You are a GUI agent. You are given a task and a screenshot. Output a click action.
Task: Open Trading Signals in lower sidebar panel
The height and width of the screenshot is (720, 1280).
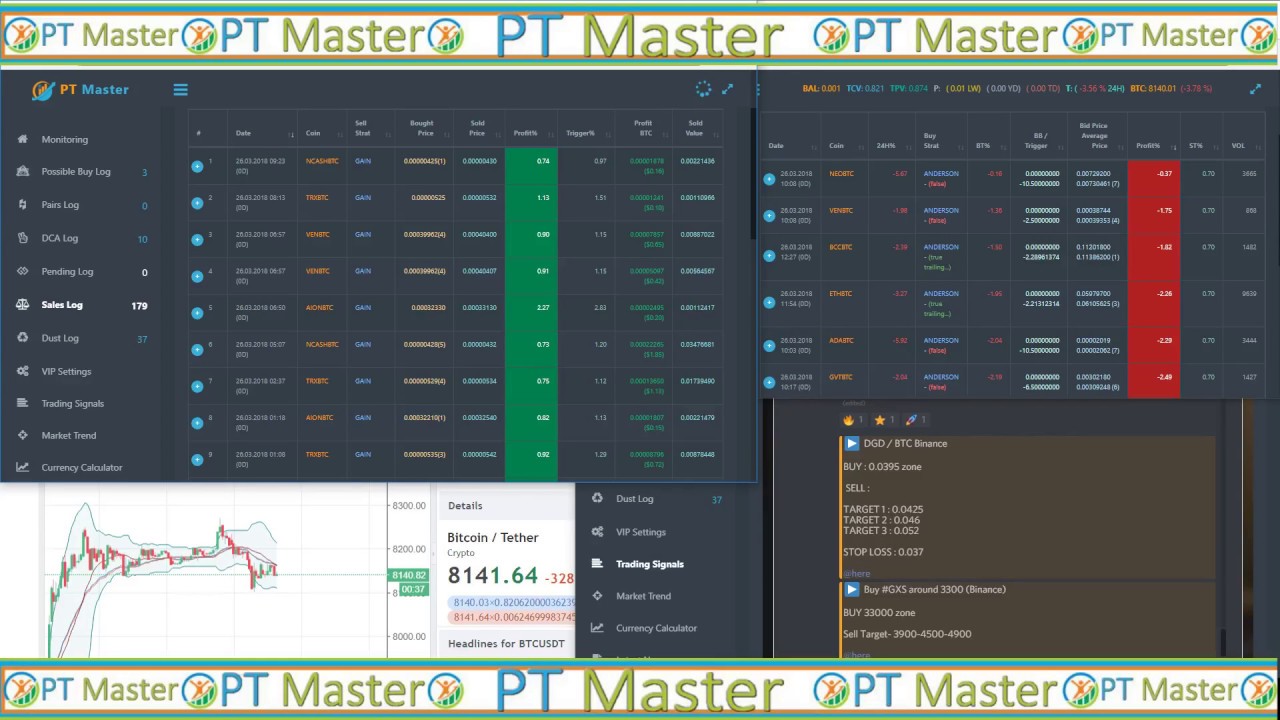650,564
